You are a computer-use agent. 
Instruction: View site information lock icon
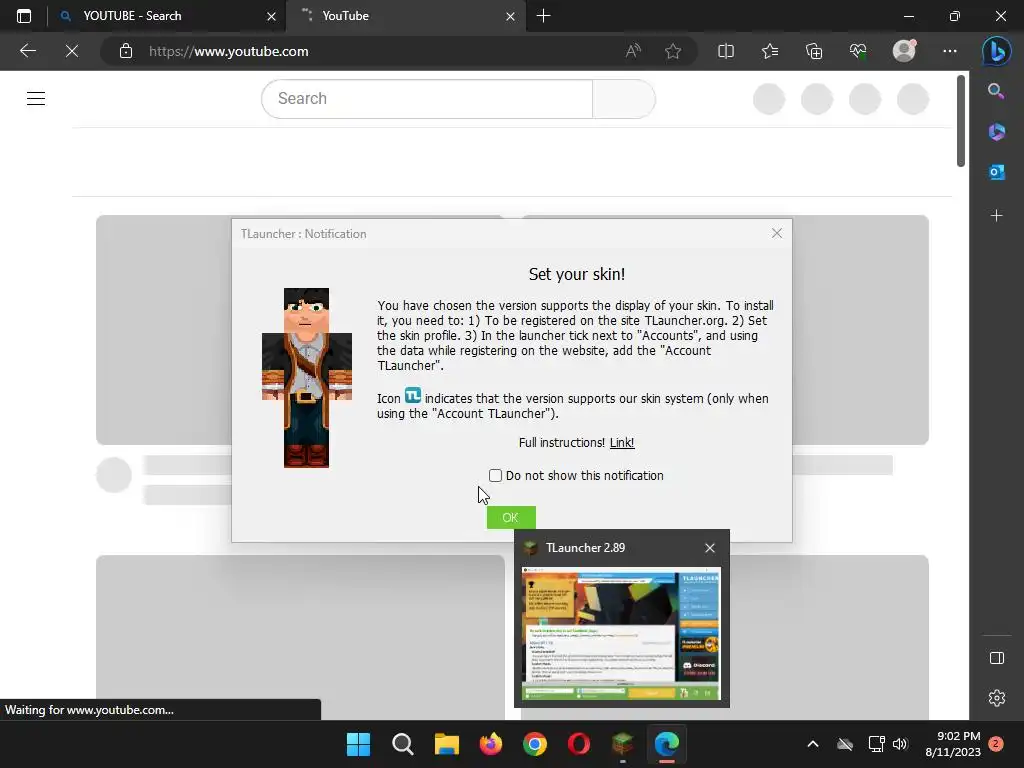coord(126,51)
